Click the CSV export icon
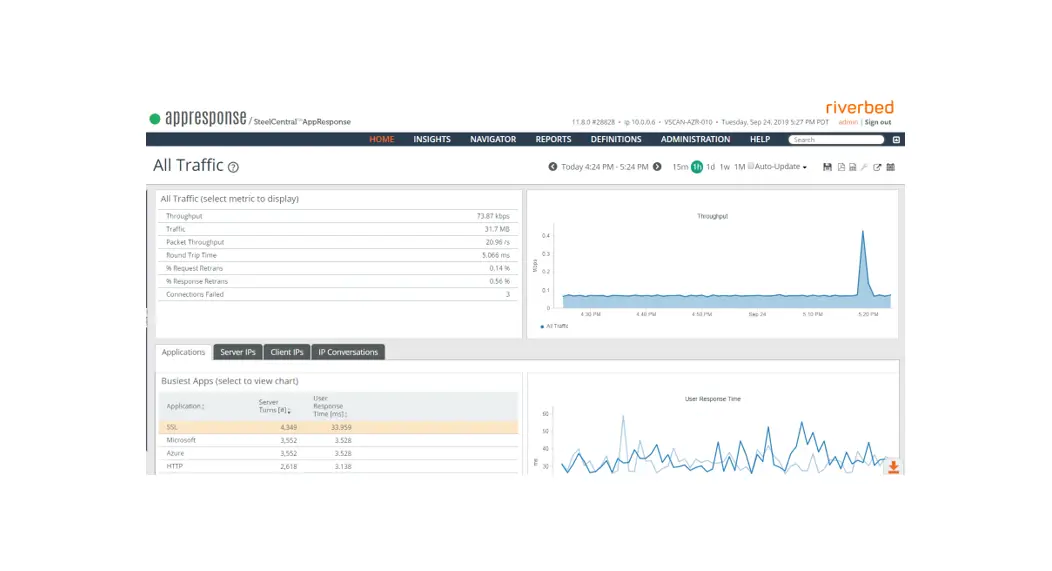1052x571 pixels. [853, 167]
